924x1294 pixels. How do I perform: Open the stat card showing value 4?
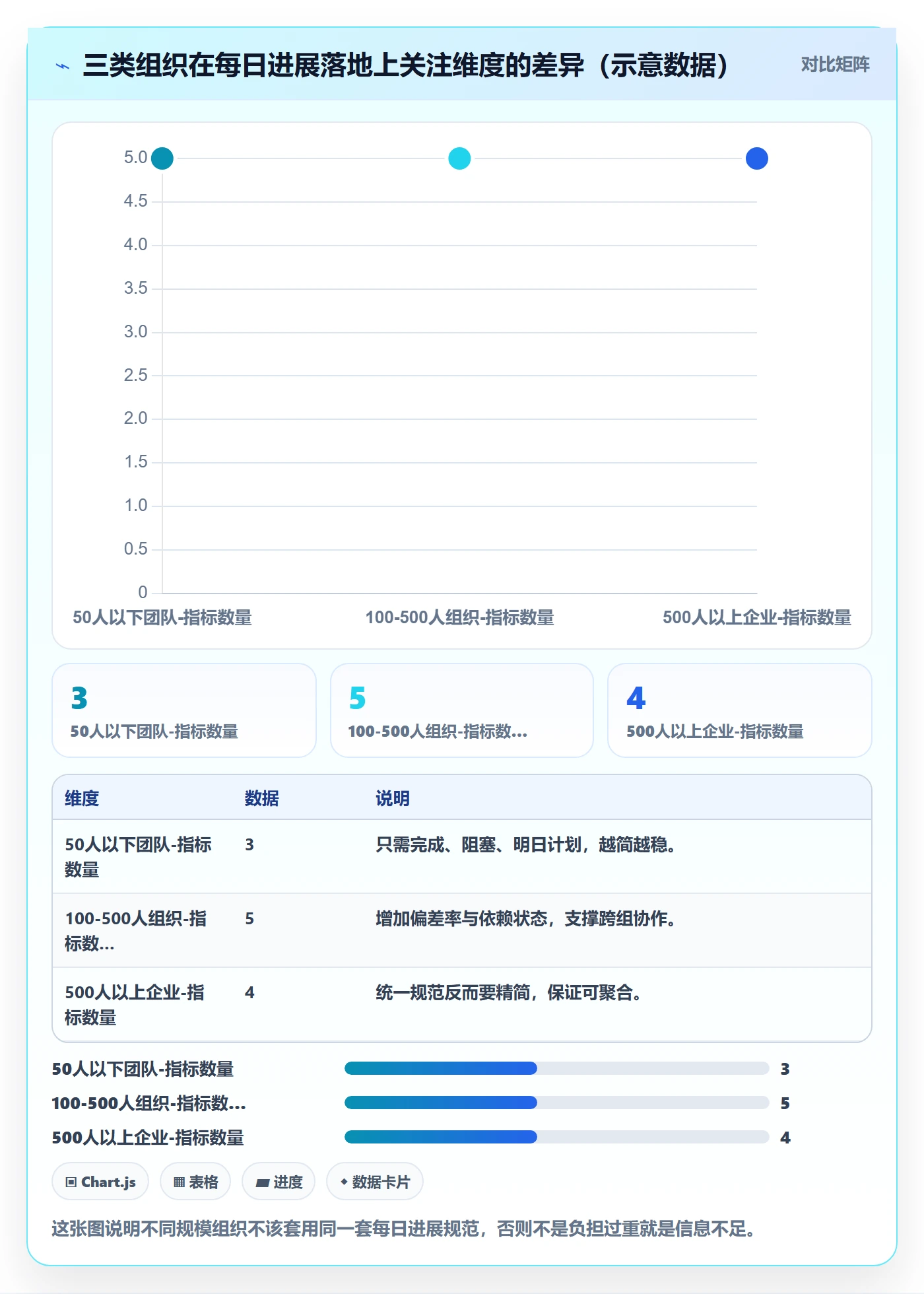[x=740, y=710]
